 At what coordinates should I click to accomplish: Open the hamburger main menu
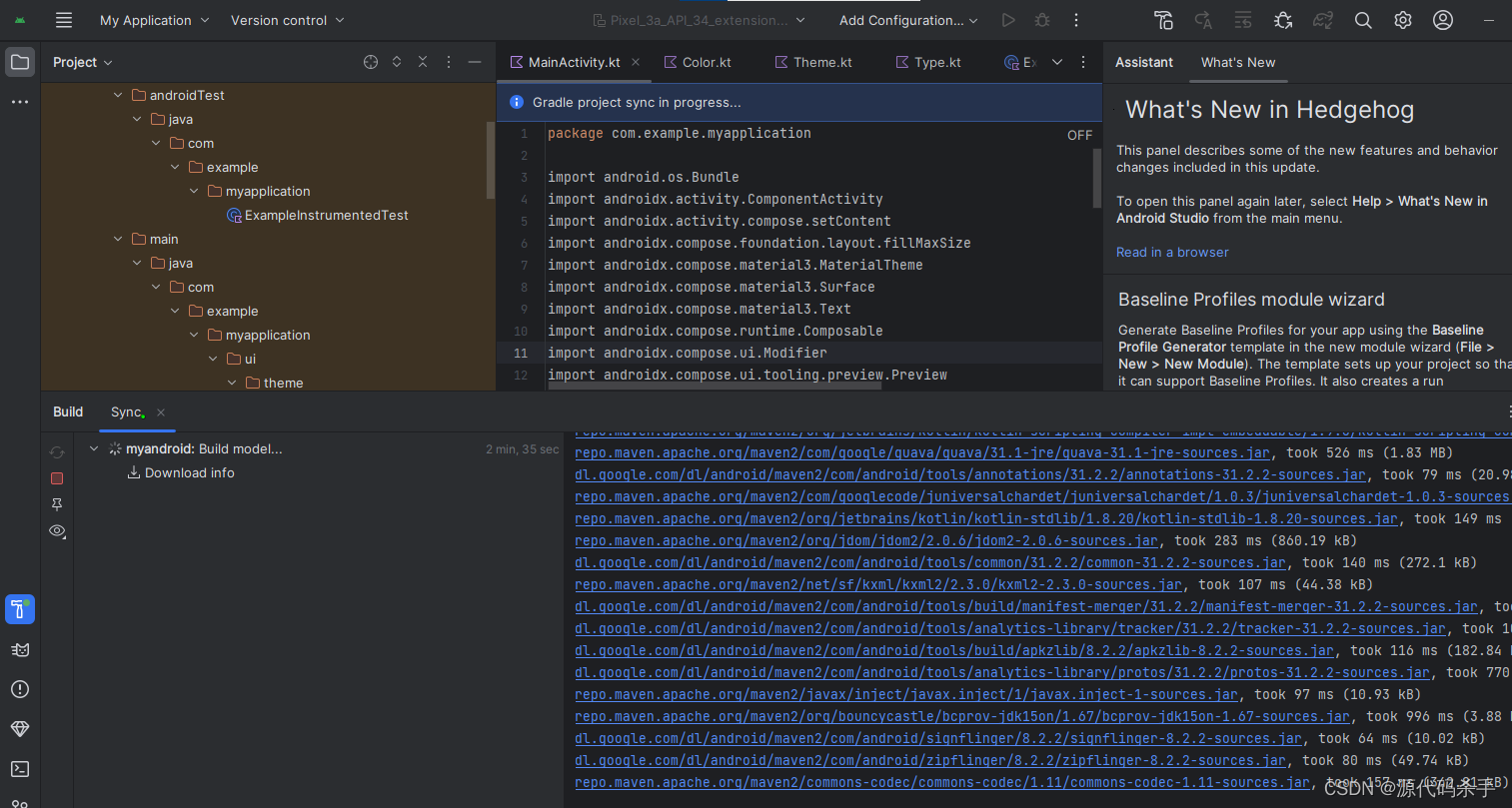[x=64, y=20]
